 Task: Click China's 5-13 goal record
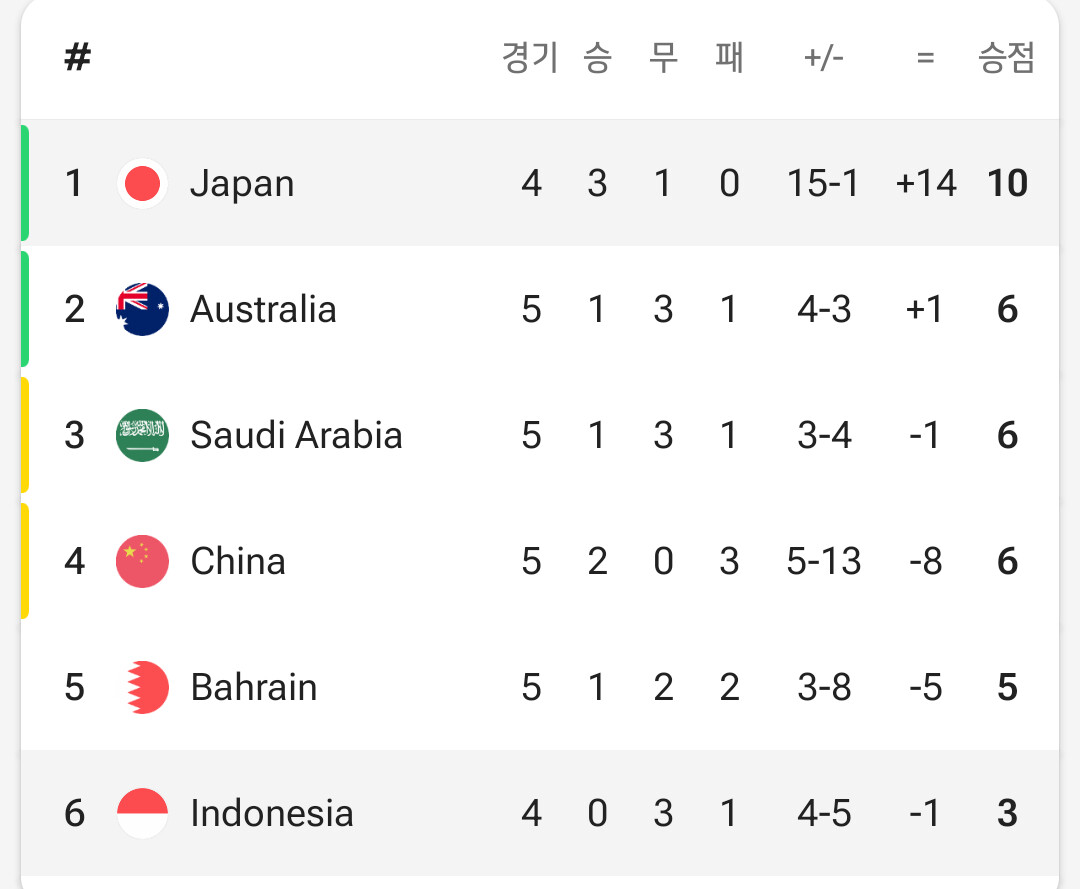(x=824, y=561)
